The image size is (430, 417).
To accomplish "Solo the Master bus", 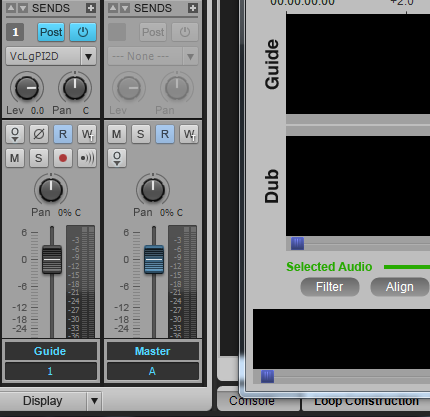I will (141, 134).
